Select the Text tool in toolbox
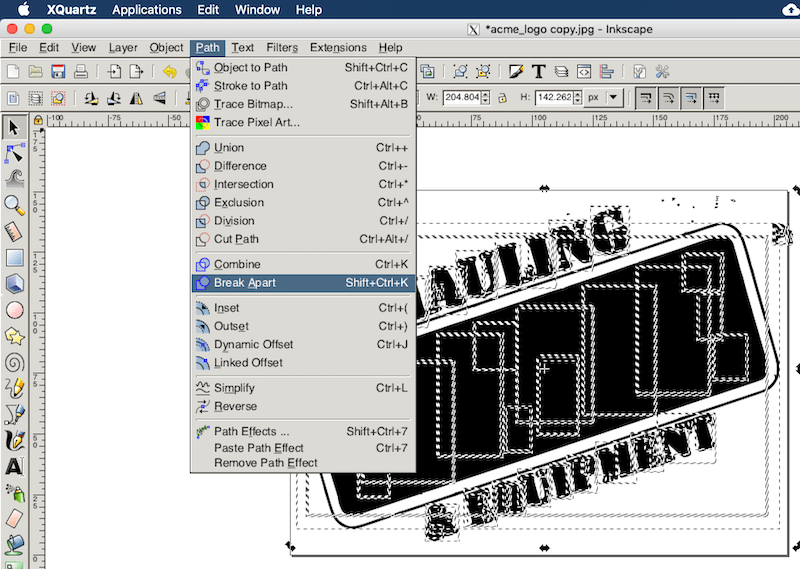 pyautogui.click(x=14, y=466)
